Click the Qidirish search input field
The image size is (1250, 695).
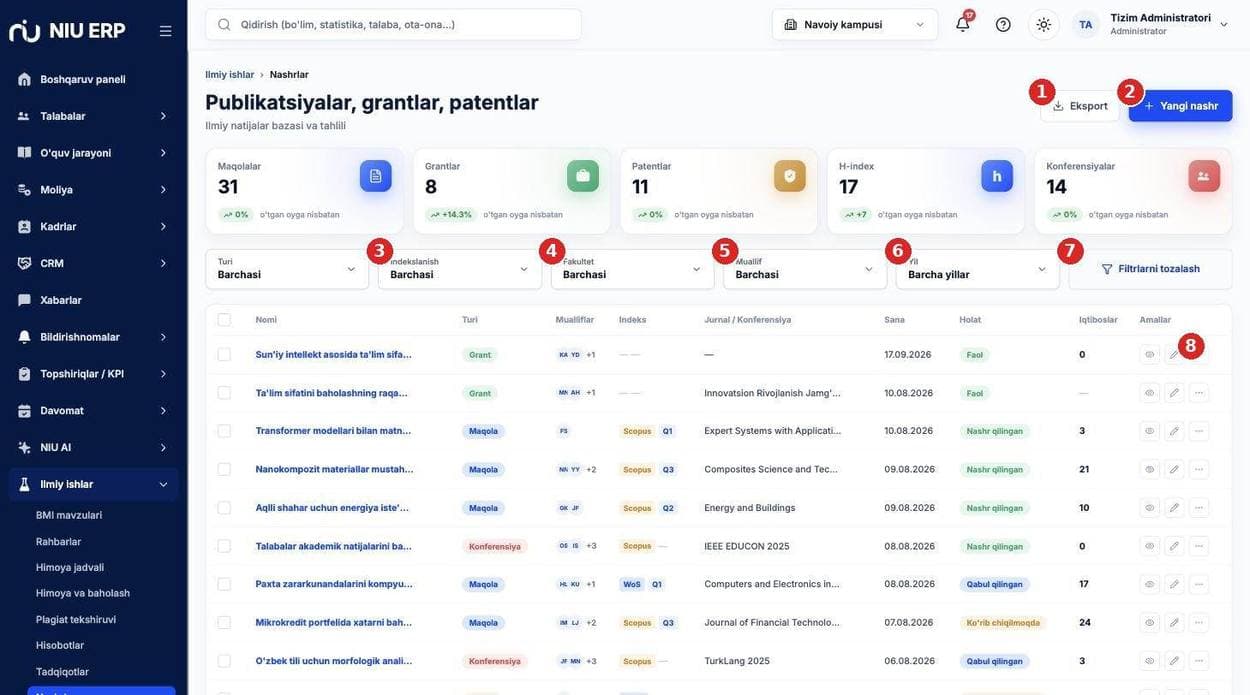393,24
